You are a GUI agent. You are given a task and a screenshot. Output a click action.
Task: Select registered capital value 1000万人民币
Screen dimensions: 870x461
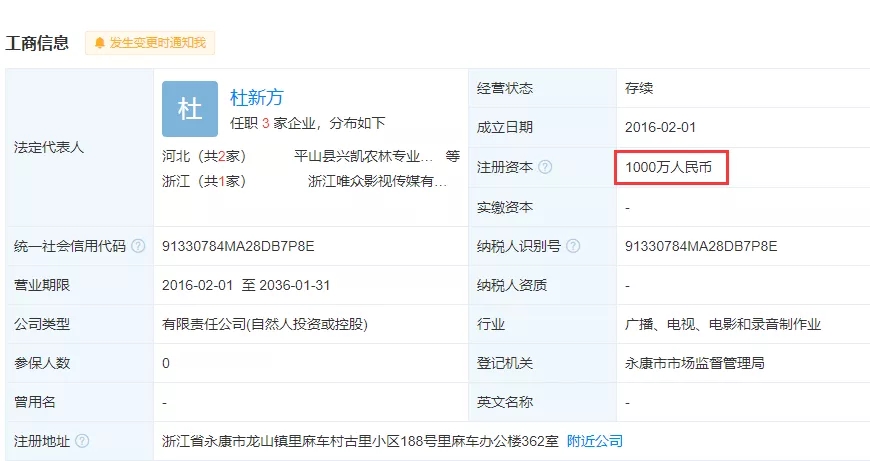tap(668, 167)
